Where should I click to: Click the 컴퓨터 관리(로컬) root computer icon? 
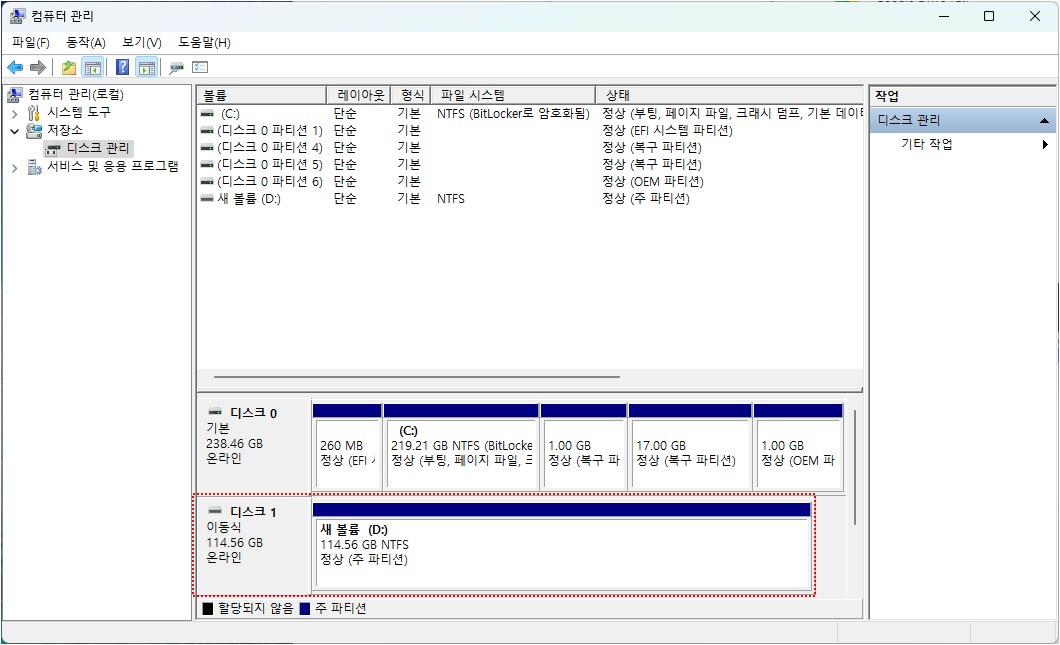coord(15,94)
